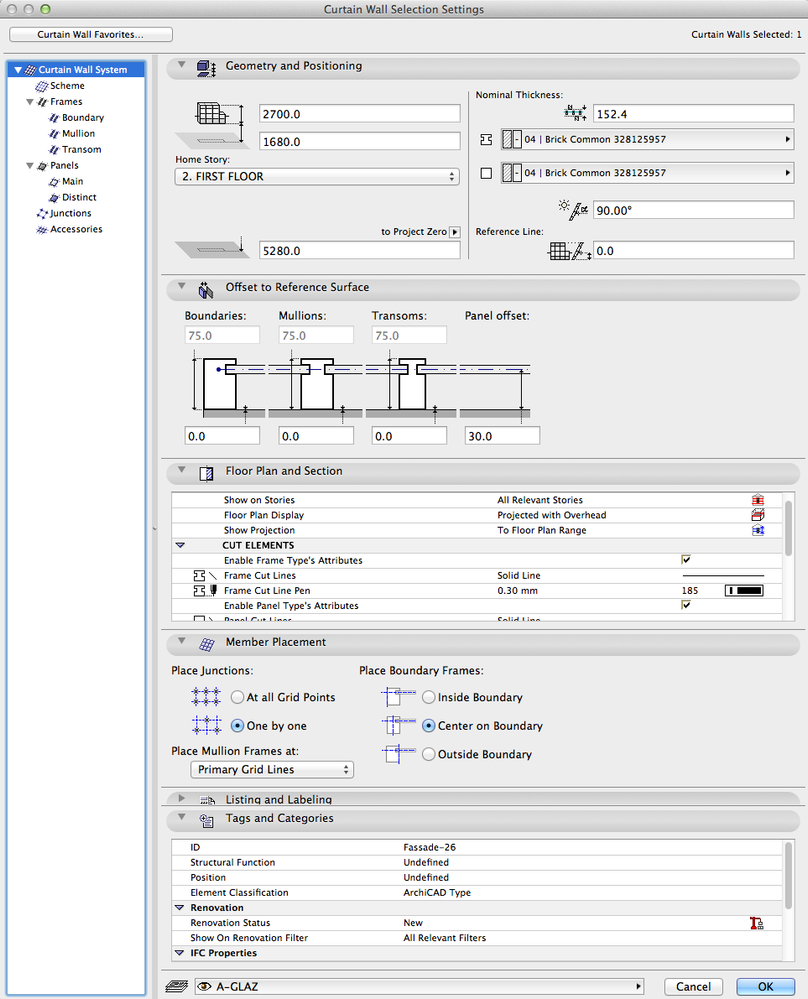This screenshot has width=808, height=999.
Task: Collapse the Geometry and Positioning panel
Action: coord(181,67)
